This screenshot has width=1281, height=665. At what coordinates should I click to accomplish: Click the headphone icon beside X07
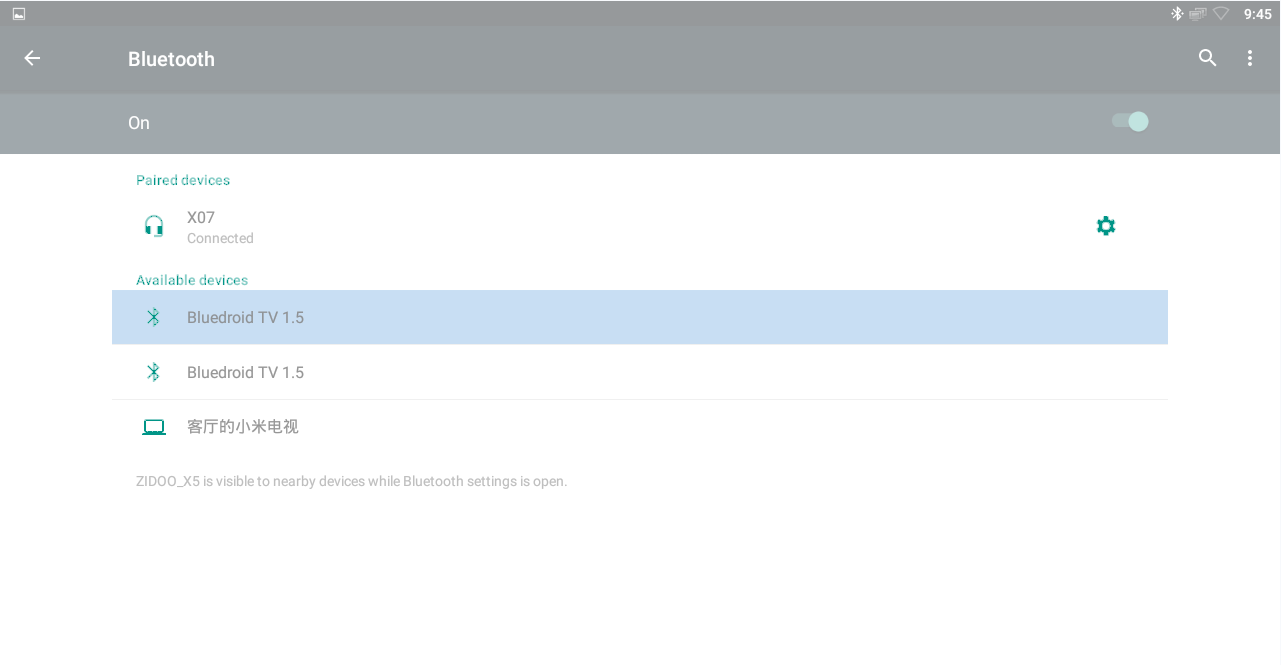(x=153, y=226)
